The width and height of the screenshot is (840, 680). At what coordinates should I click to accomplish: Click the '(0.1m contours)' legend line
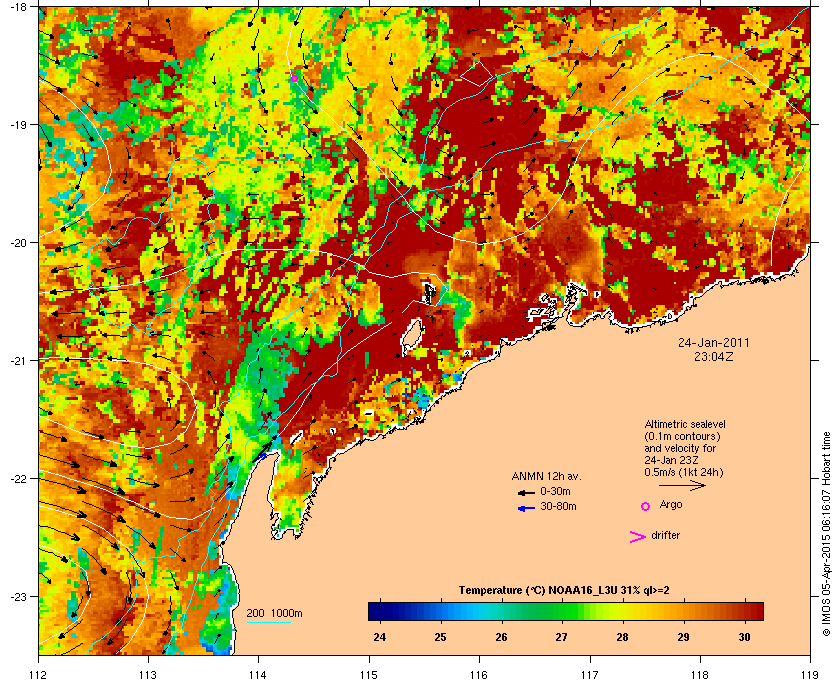point(682,436)
